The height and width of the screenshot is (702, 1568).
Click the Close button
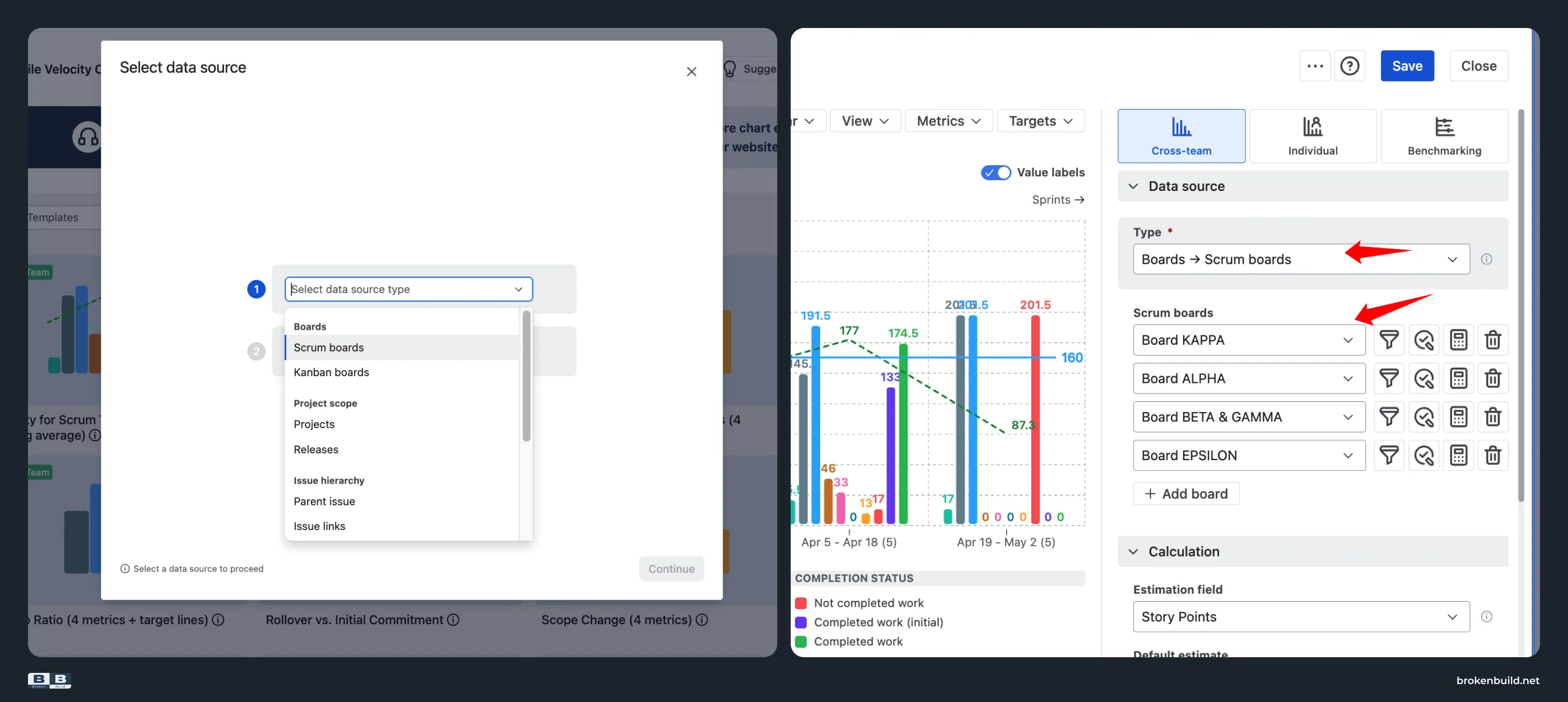coord(1478,65)
